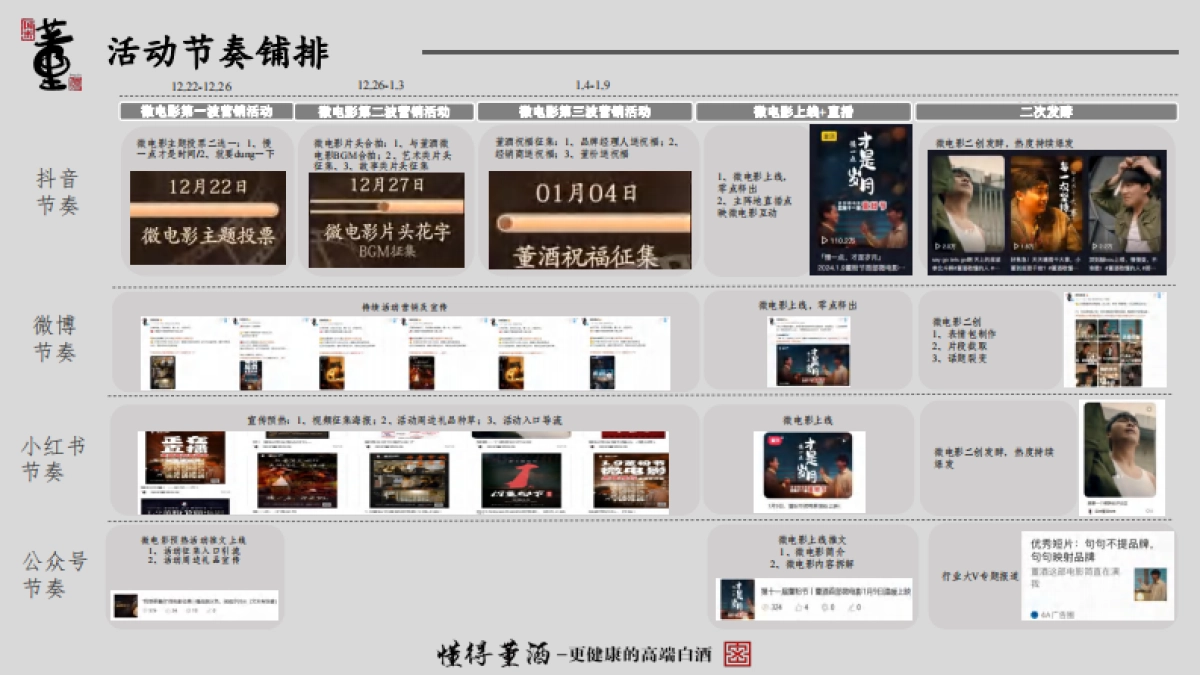This screenshot has width=1200, height=675.
Task: Select the 微电影第二波营销活动 phase header
Action: [385, 111]
